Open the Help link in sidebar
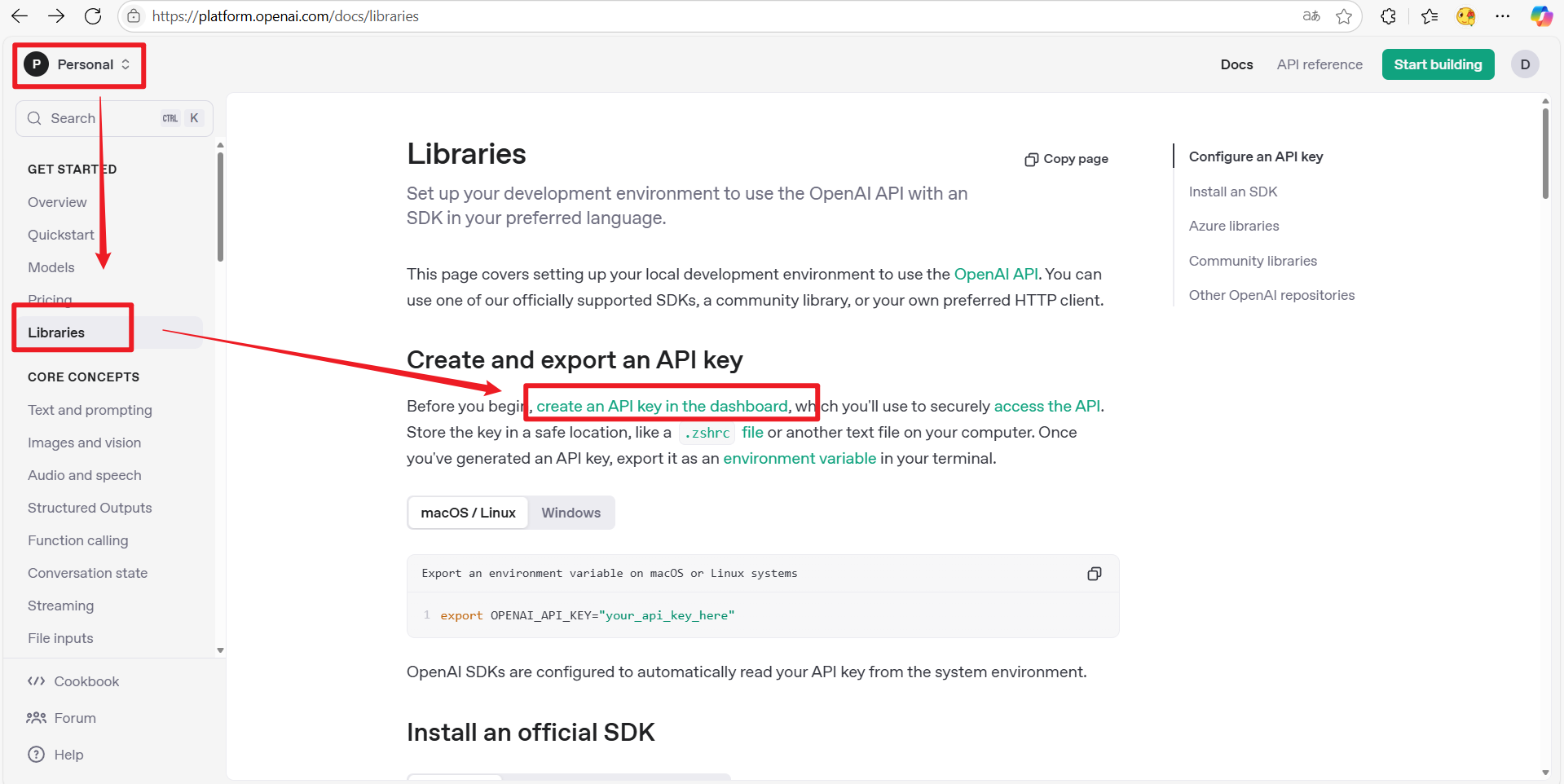Viewport: 1564px width, 784px height. pyautogui.click(x=55, y=755)
